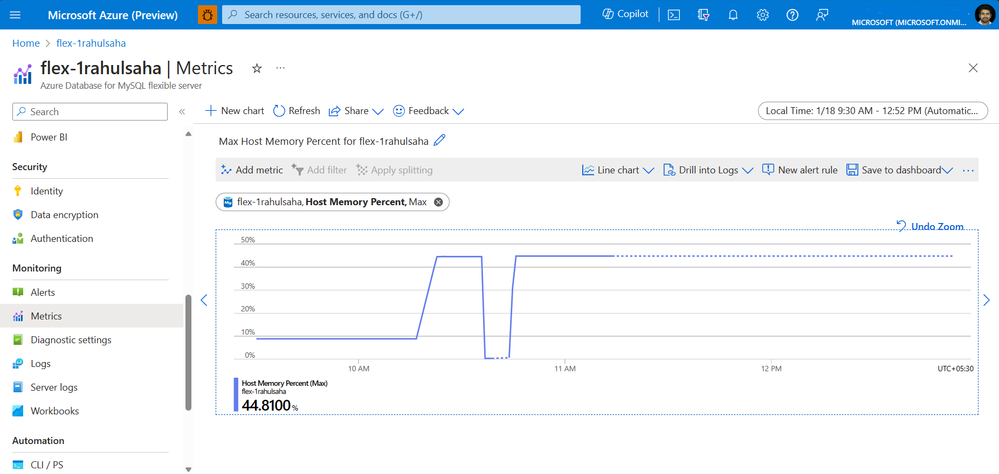This screenshot has width=999, height=474.
Task: Open the notifications bell
Action: [x=733, y=15]
